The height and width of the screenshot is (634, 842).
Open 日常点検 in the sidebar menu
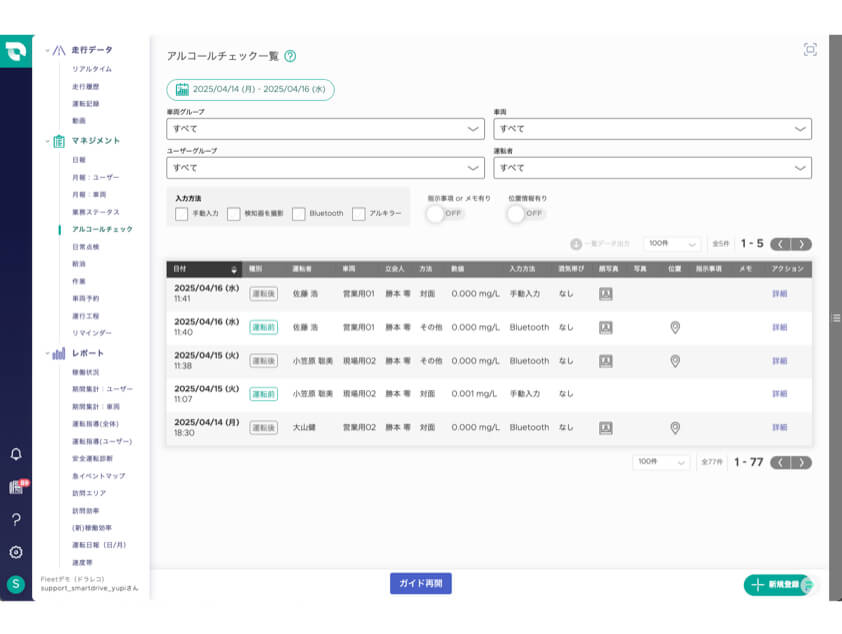coord(86,246)
